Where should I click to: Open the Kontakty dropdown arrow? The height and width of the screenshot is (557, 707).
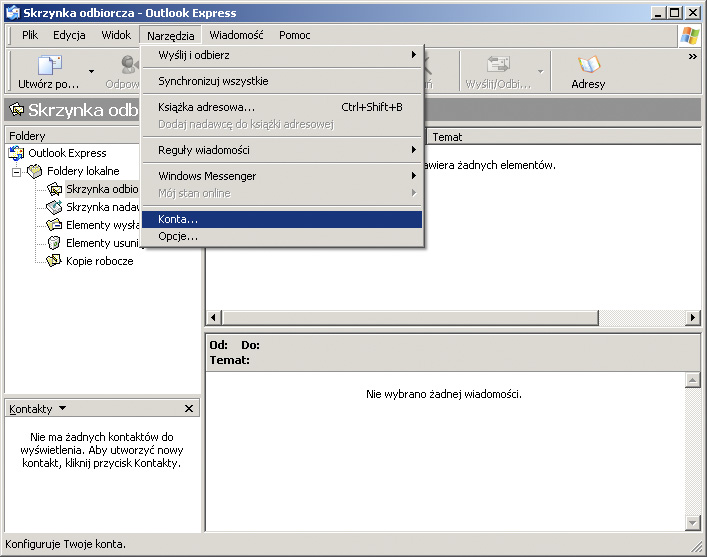point(63,408)
